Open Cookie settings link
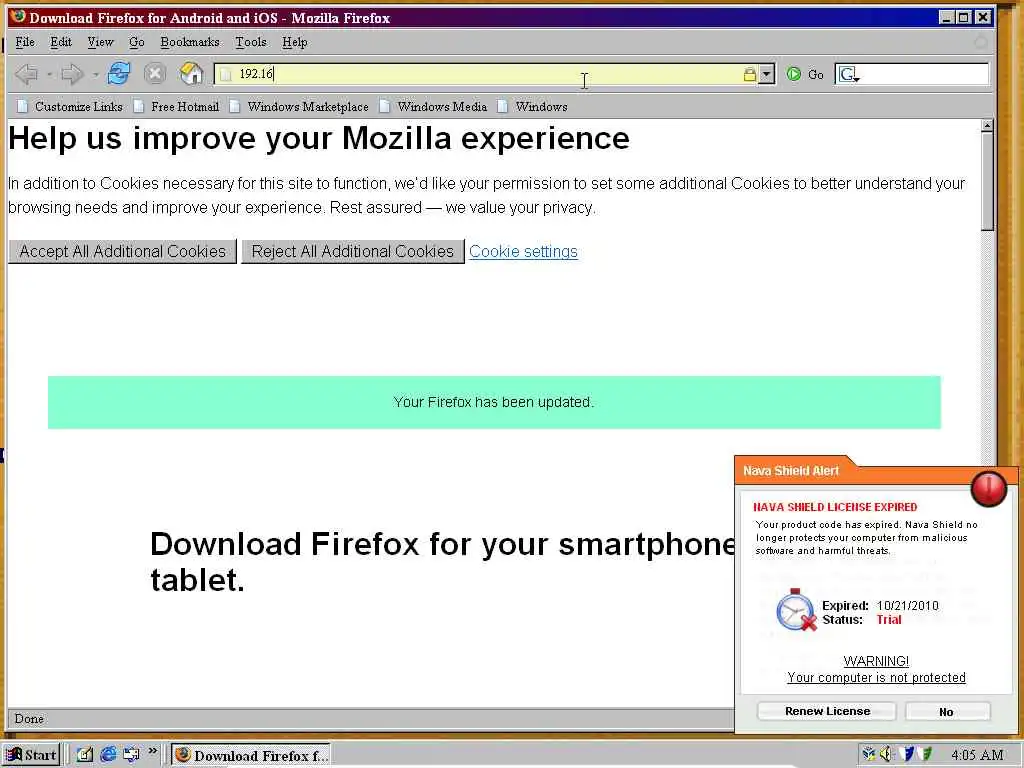Screen dimensions: 1024x768 pos(523,251)
